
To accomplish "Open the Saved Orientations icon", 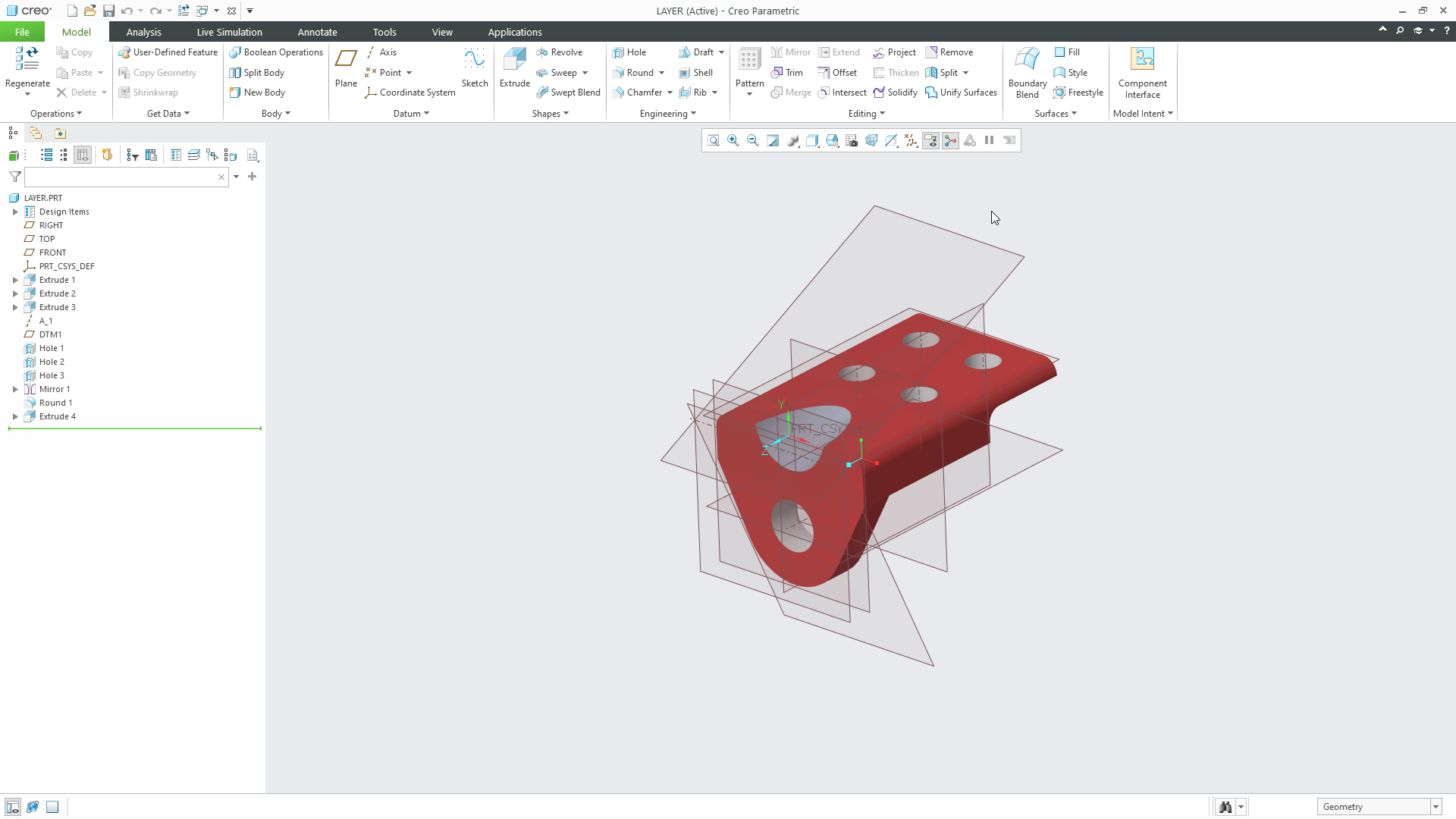I will [832, 140].
